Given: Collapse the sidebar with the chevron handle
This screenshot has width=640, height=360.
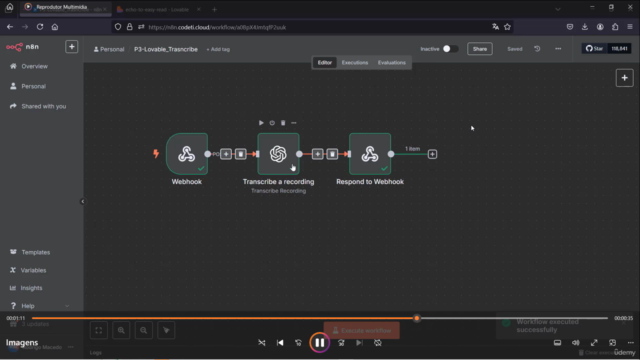Looking at the screenshot, I should coord(82,201).
